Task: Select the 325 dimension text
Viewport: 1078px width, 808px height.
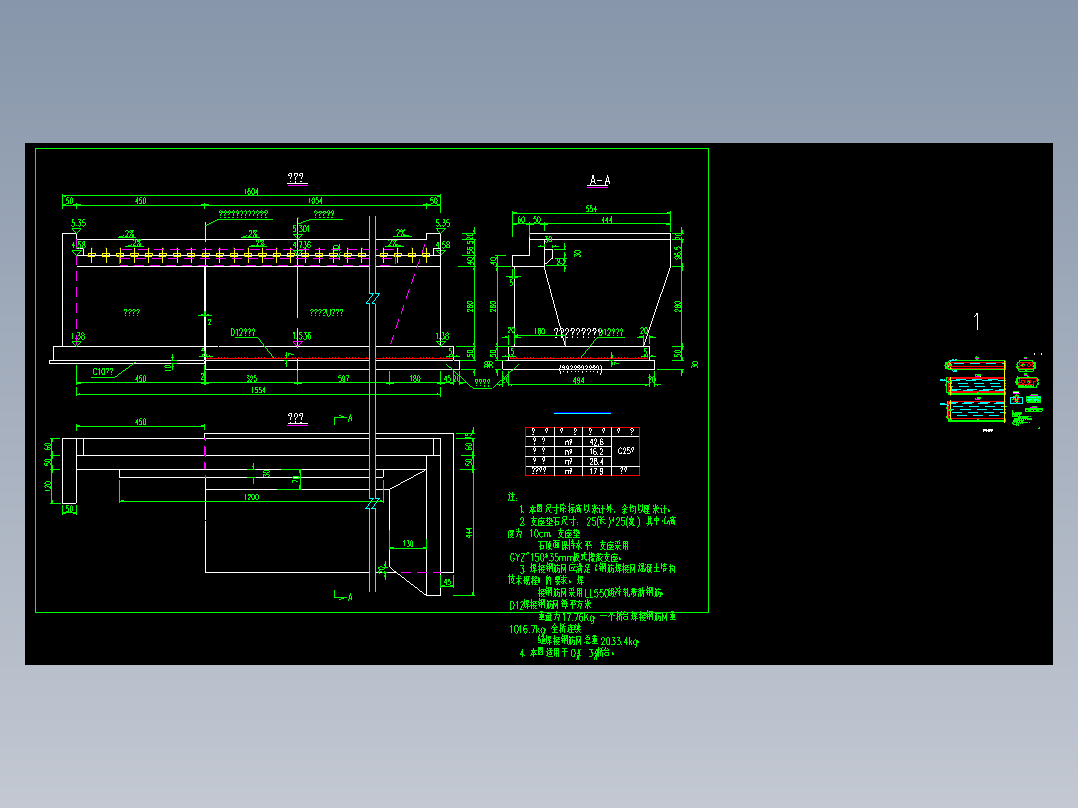Action: (251, 378)
